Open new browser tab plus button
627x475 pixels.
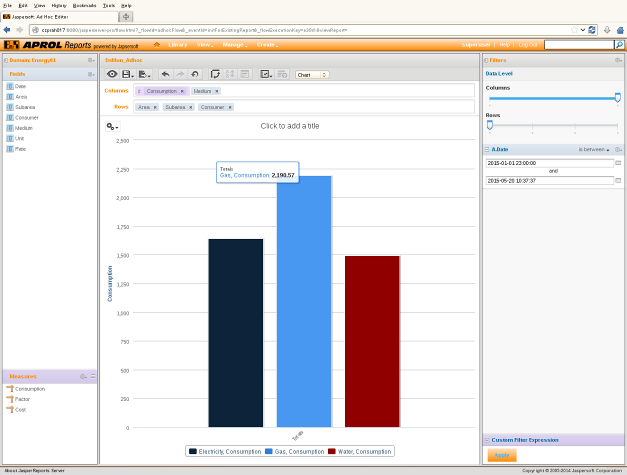tap(126, 17)
